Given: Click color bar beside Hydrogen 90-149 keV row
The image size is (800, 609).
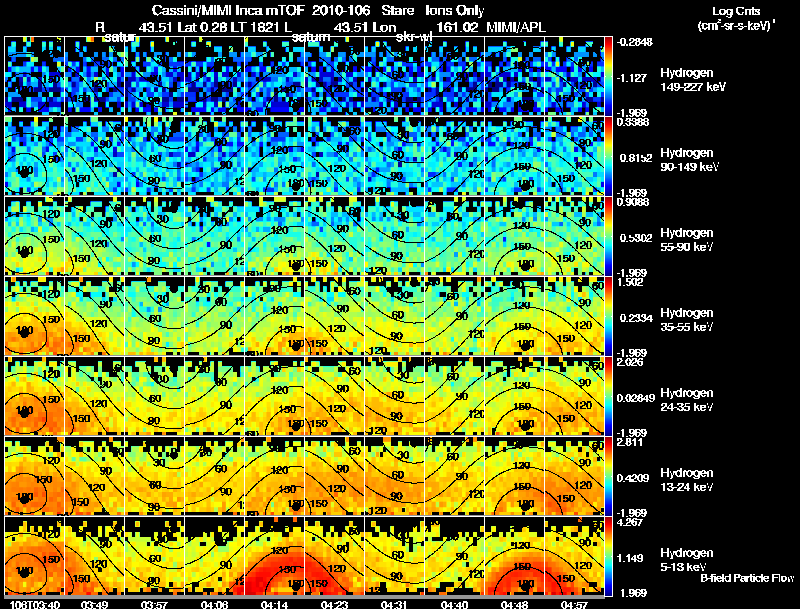Looking at the screenshot, I should click(608, 156).
